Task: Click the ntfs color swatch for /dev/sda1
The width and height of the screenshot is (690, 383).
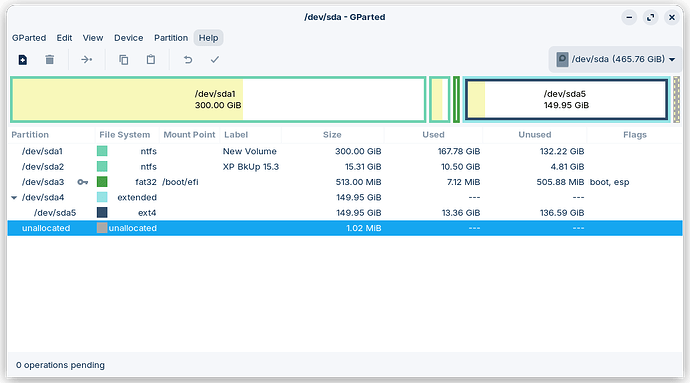Action: coord(102,151)
